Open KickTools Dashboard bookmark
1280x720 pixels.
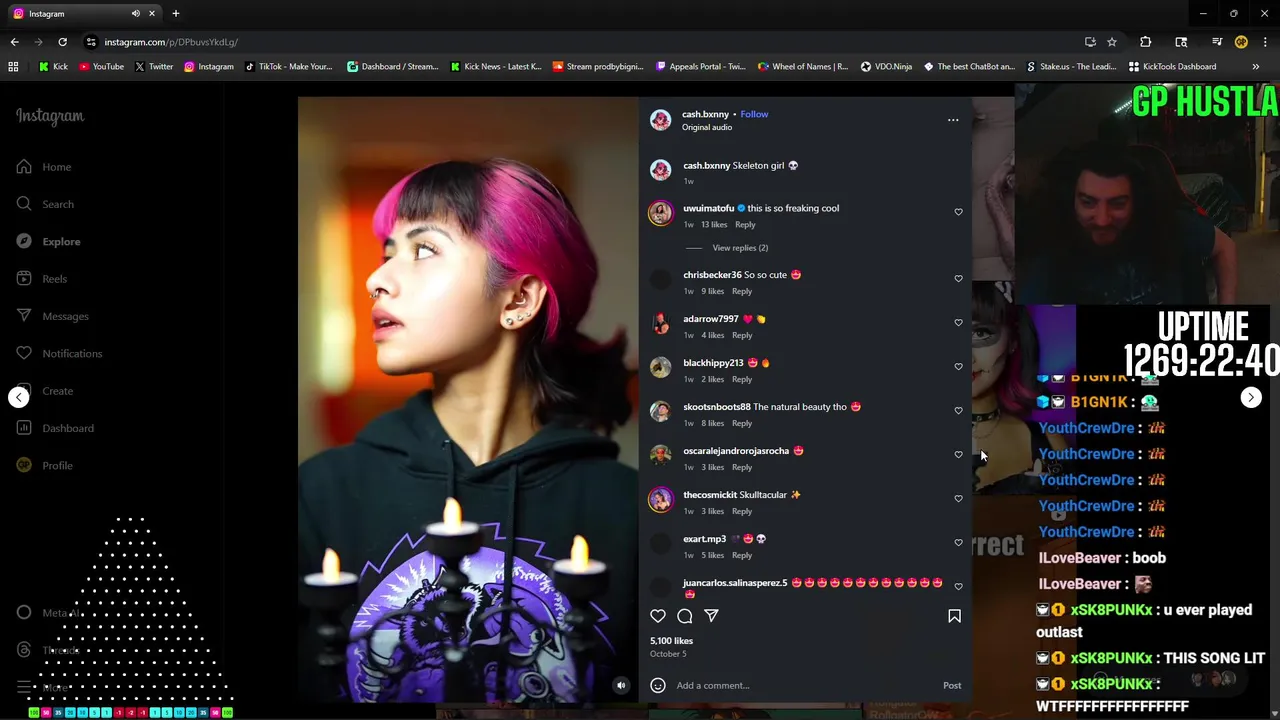pyautogui.click(x=1173, y=67)
